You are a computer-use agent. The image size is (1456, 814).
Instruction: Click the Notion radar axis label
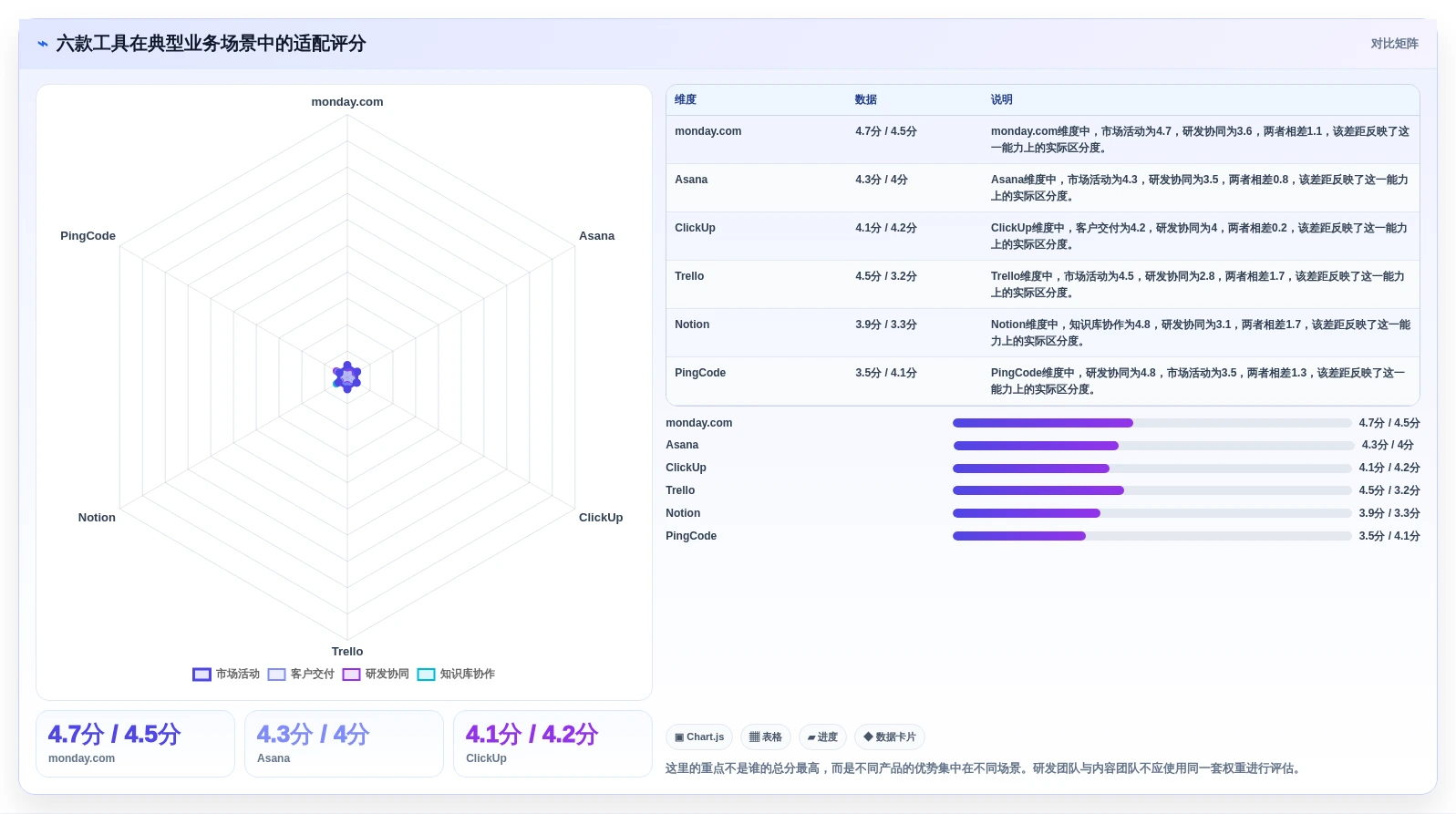(97, 518)
